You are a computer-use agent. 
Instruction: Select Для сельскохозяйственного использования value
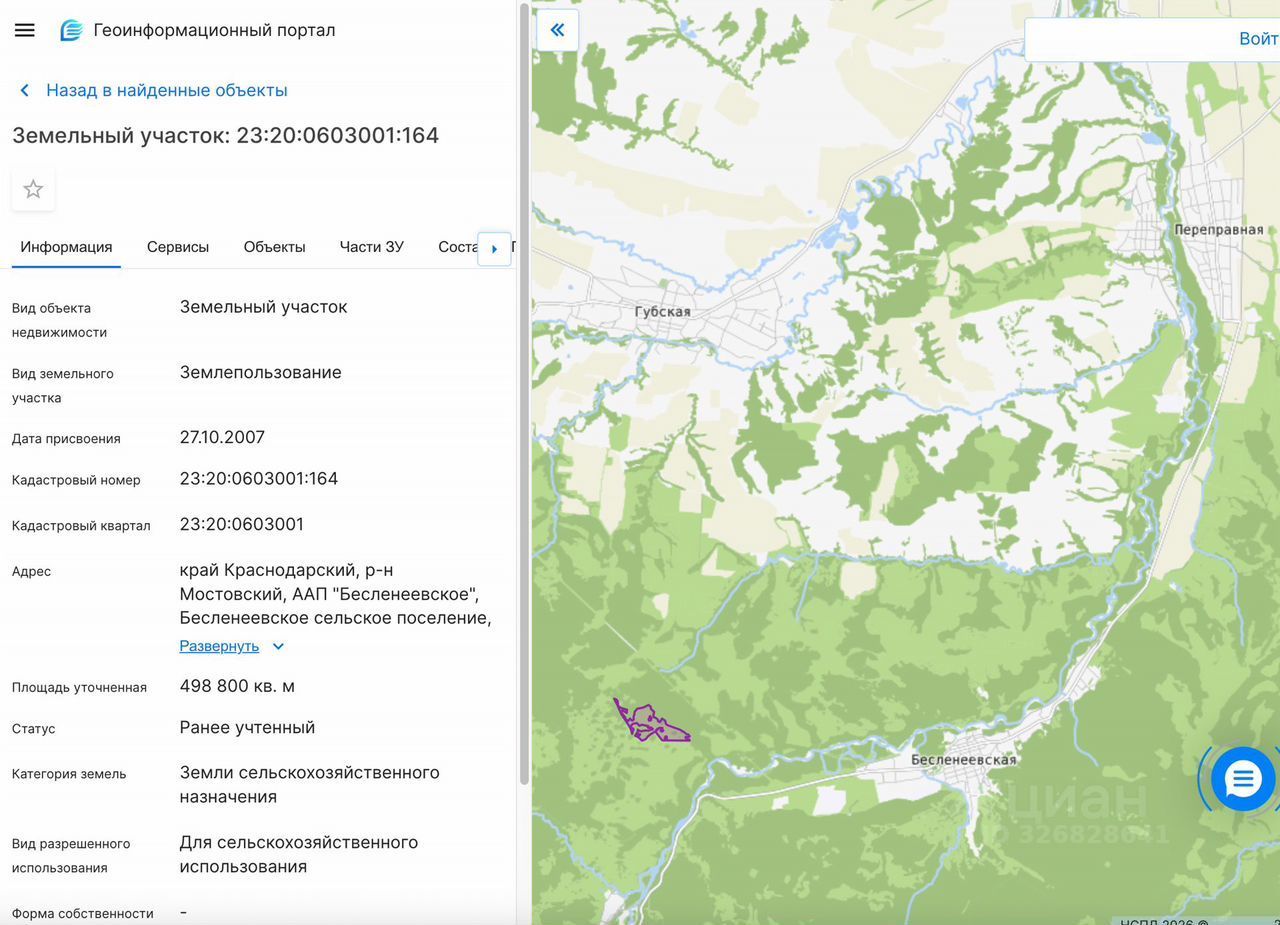(x=299, y=855)
